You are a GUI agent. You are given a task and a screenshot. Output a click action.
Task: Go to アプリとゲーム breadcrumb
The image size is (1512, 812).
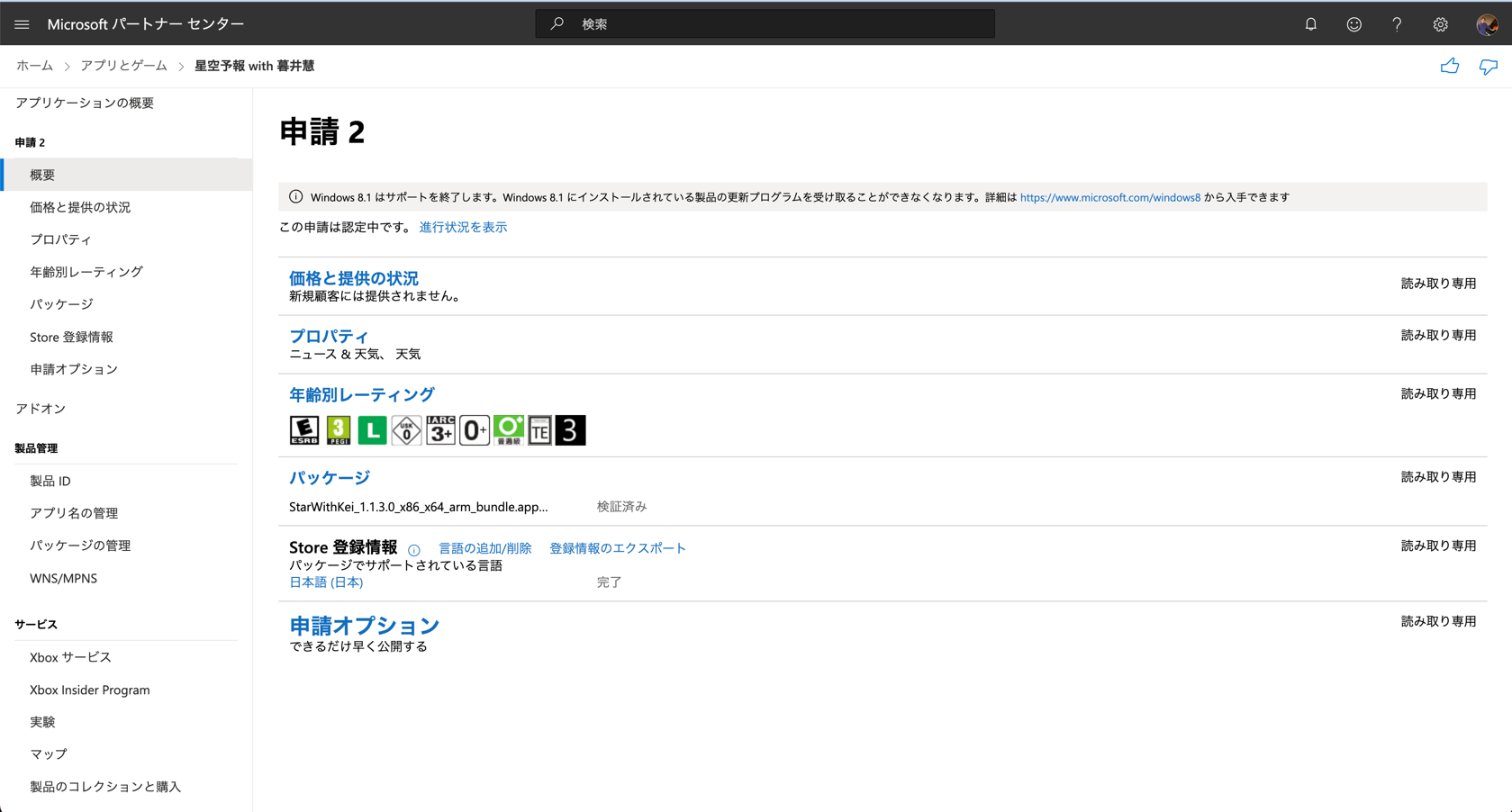pos(123,66)
